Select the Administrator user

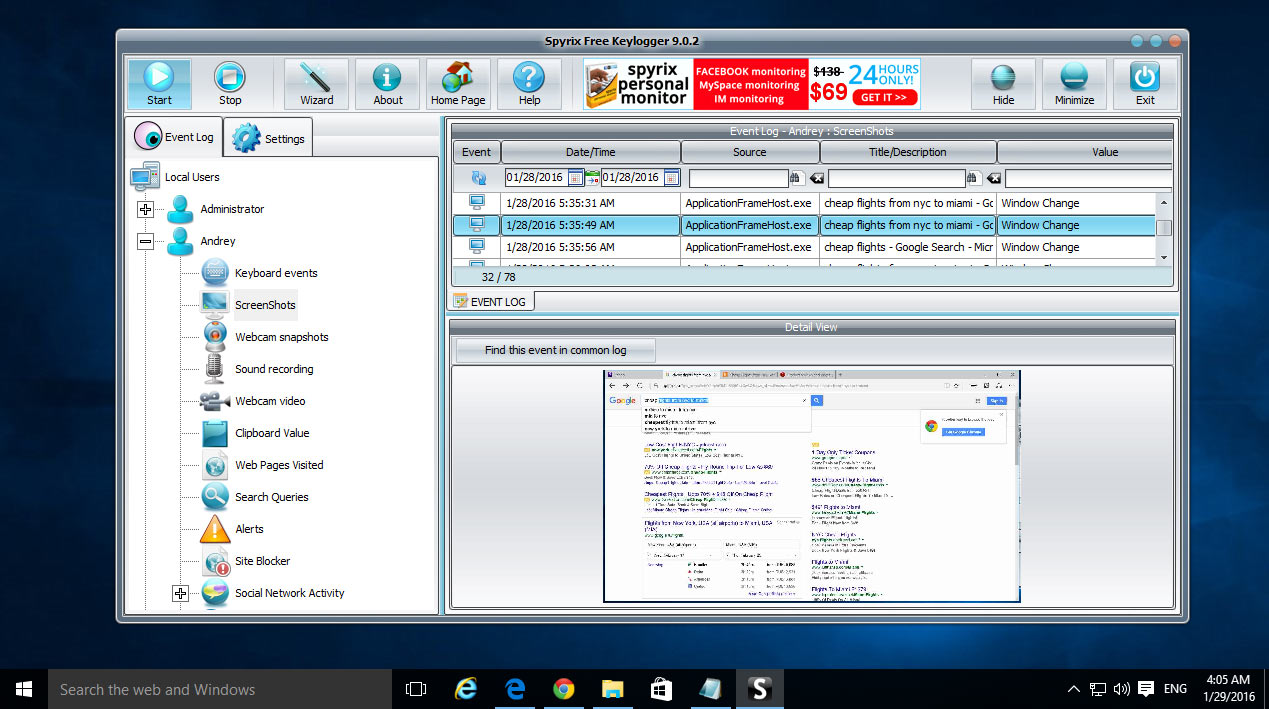(x=232, y=209)
